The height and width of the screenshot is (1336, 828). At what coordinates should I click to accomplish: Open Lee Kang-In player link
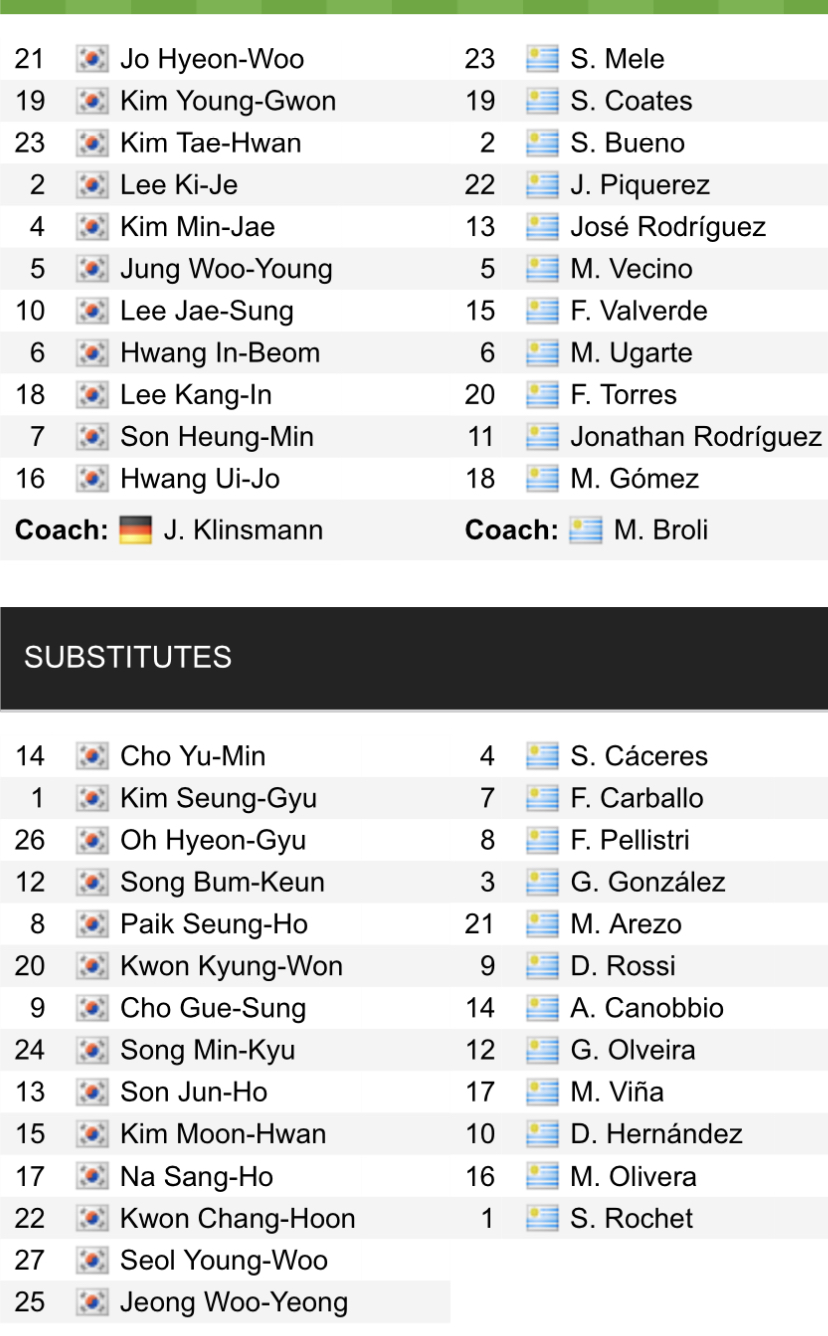195,395
